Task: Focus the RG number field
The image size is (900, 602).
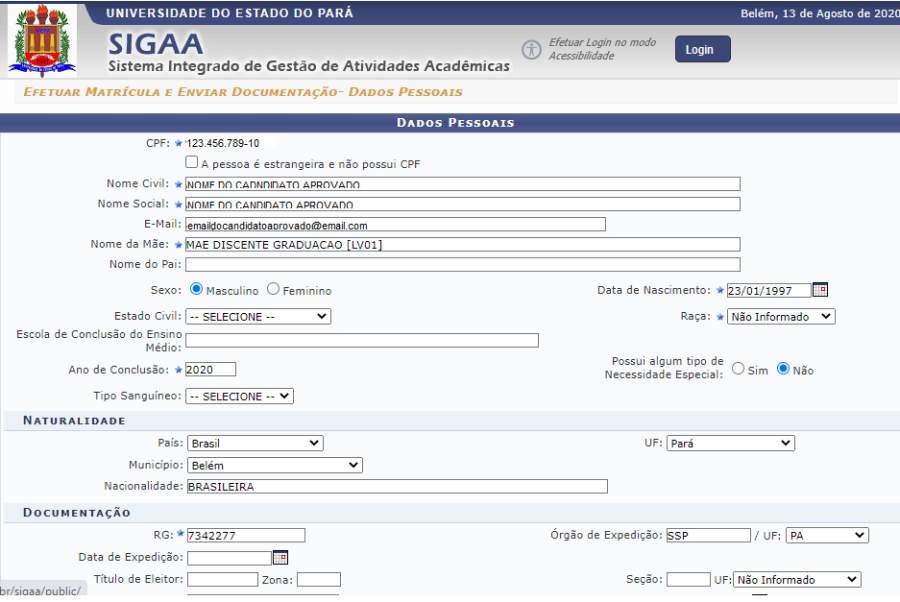Action: [245, 535]
